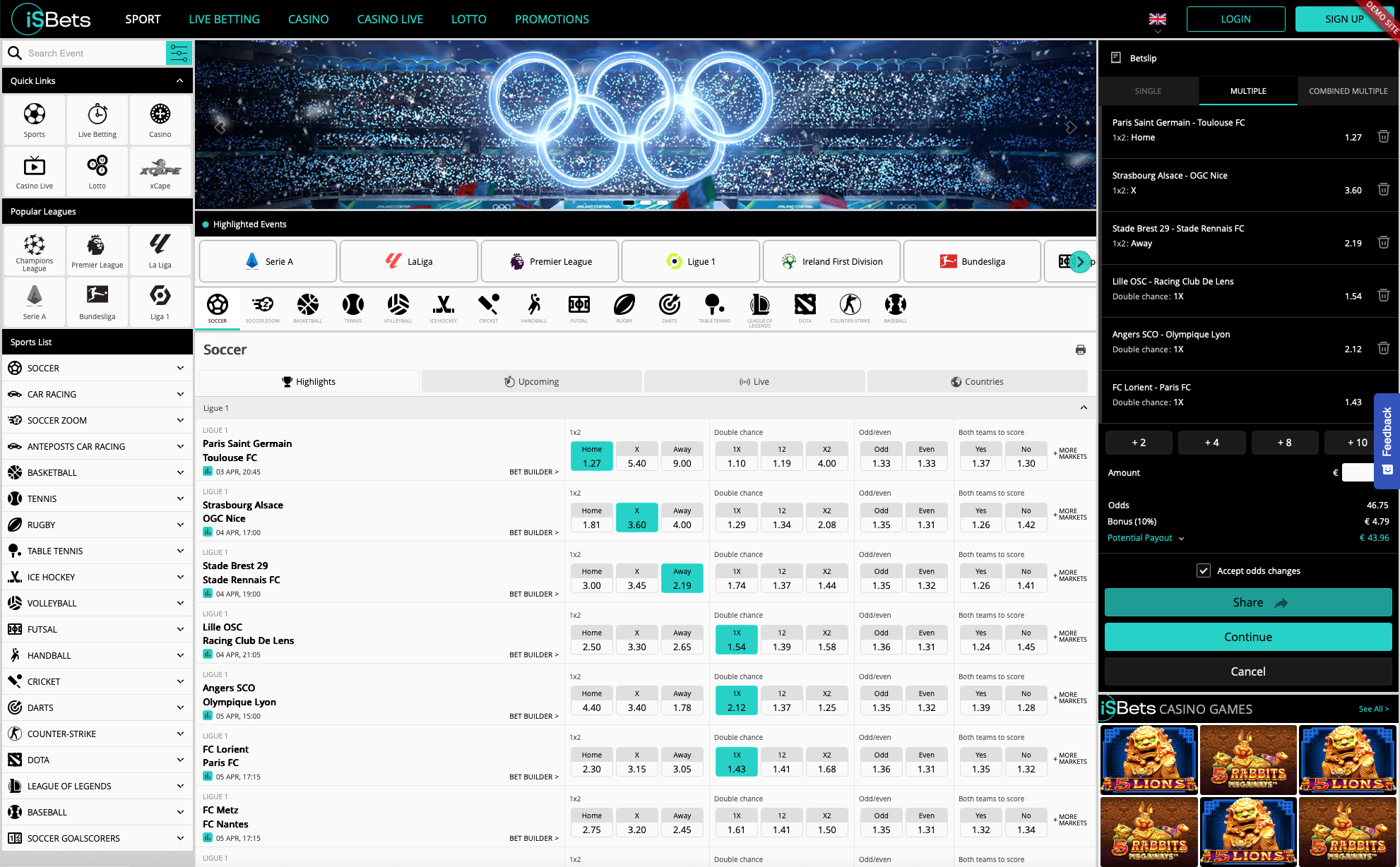Viewport: 1400px width, 867px height.
Task: Deselect Home 1.27 for Paris Saint Germain
Action: [592, 457]
